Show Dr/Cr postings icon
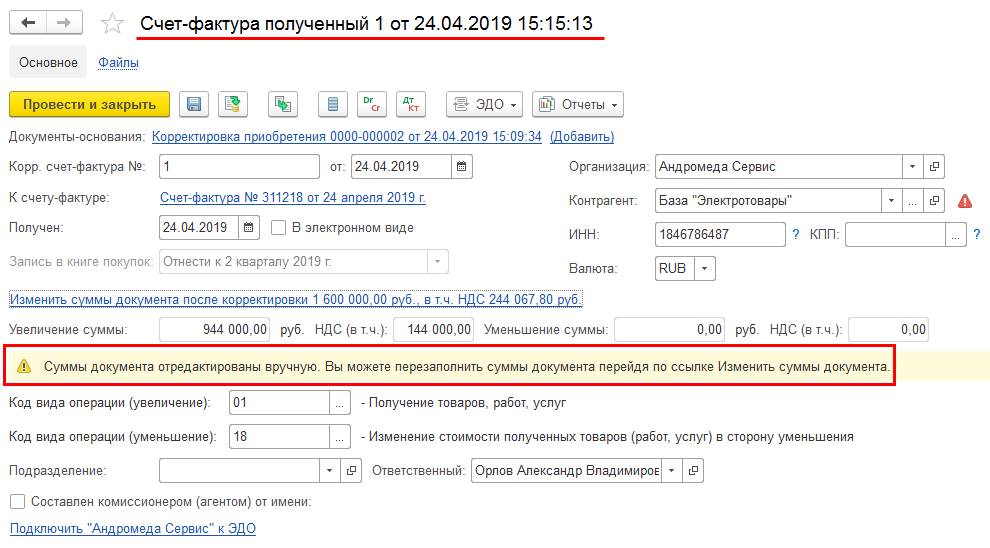 point(372,105)
